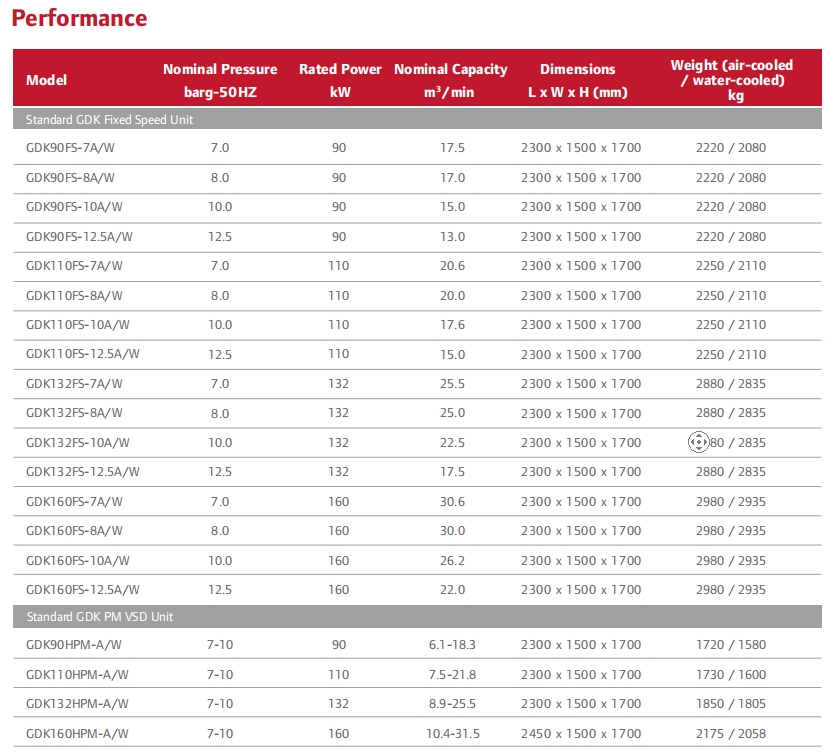Image resolution: width=833 pixels, height=752 pixels.
Task: Click capacity 25.5 in GDK132FS-7A/W row
Action: [x=452, y=383]
